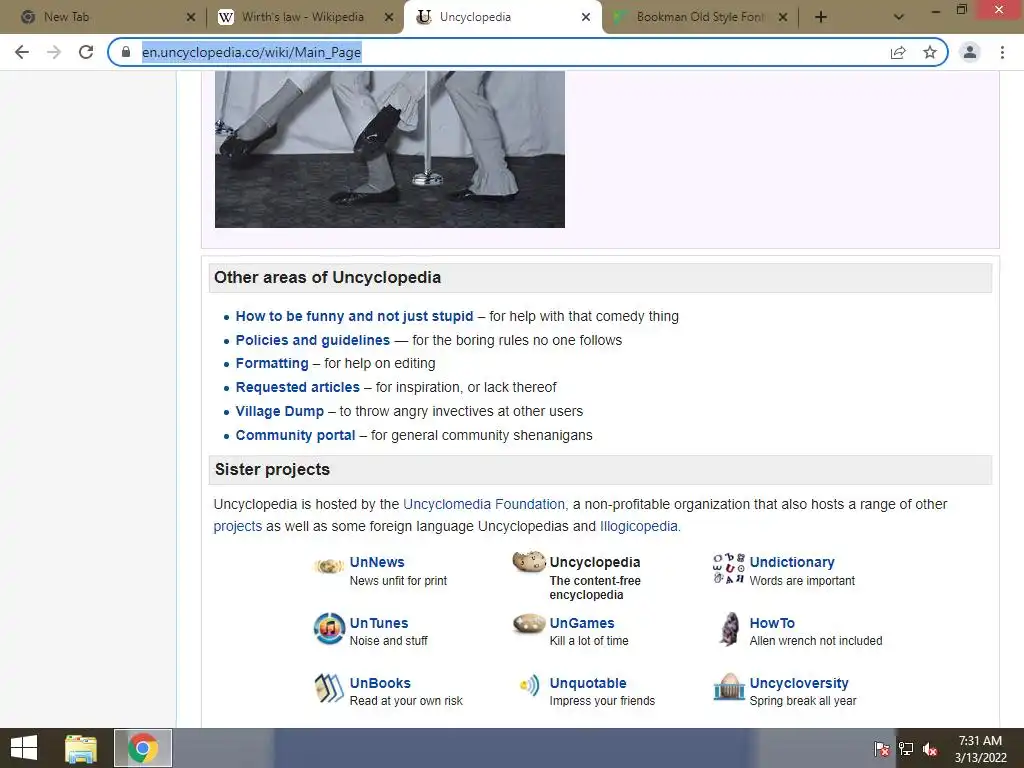
Task: Share this page icon in address bar
Action: coord(898,52)
